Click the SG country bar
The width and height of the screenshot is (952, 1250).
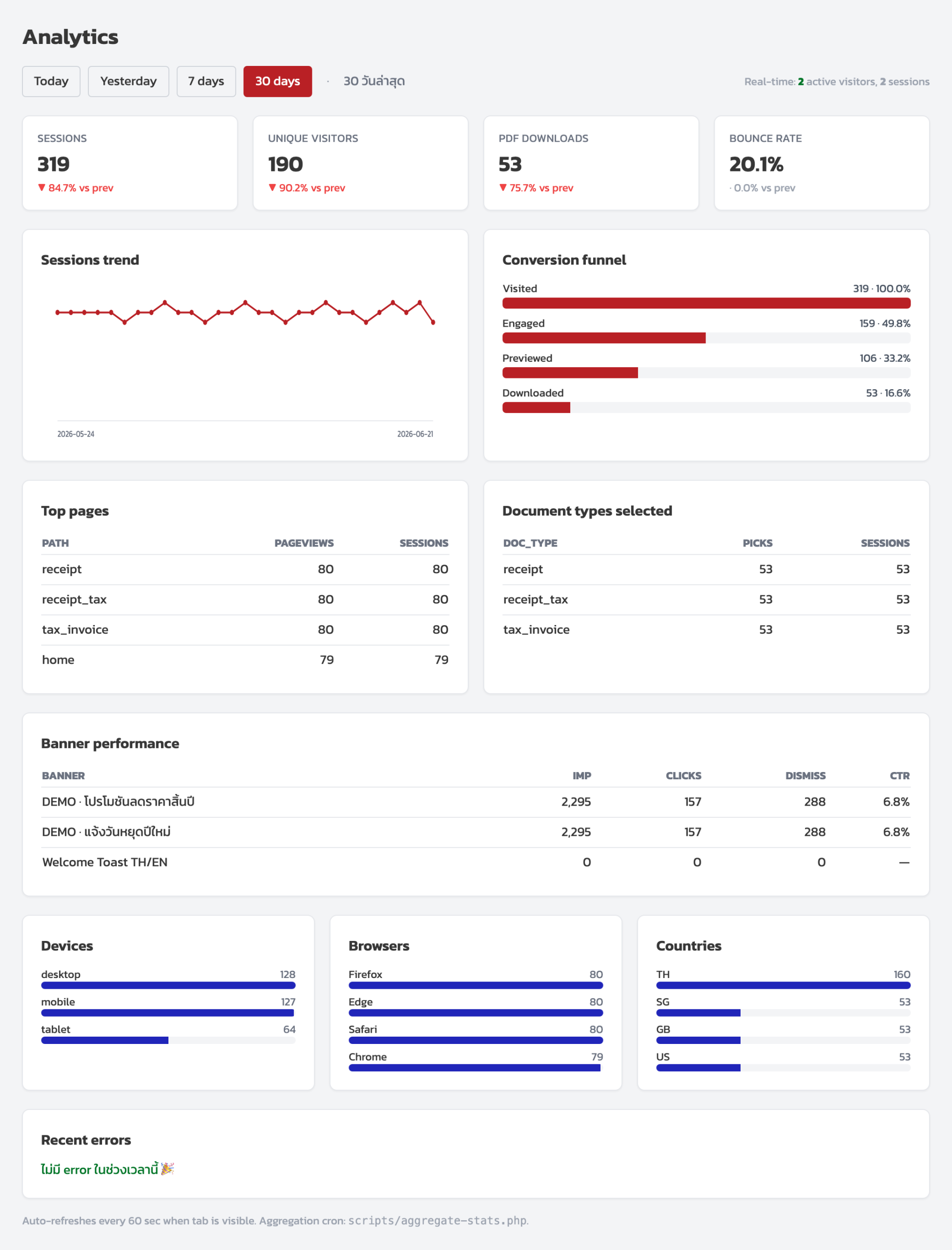tap(783, 1013)
